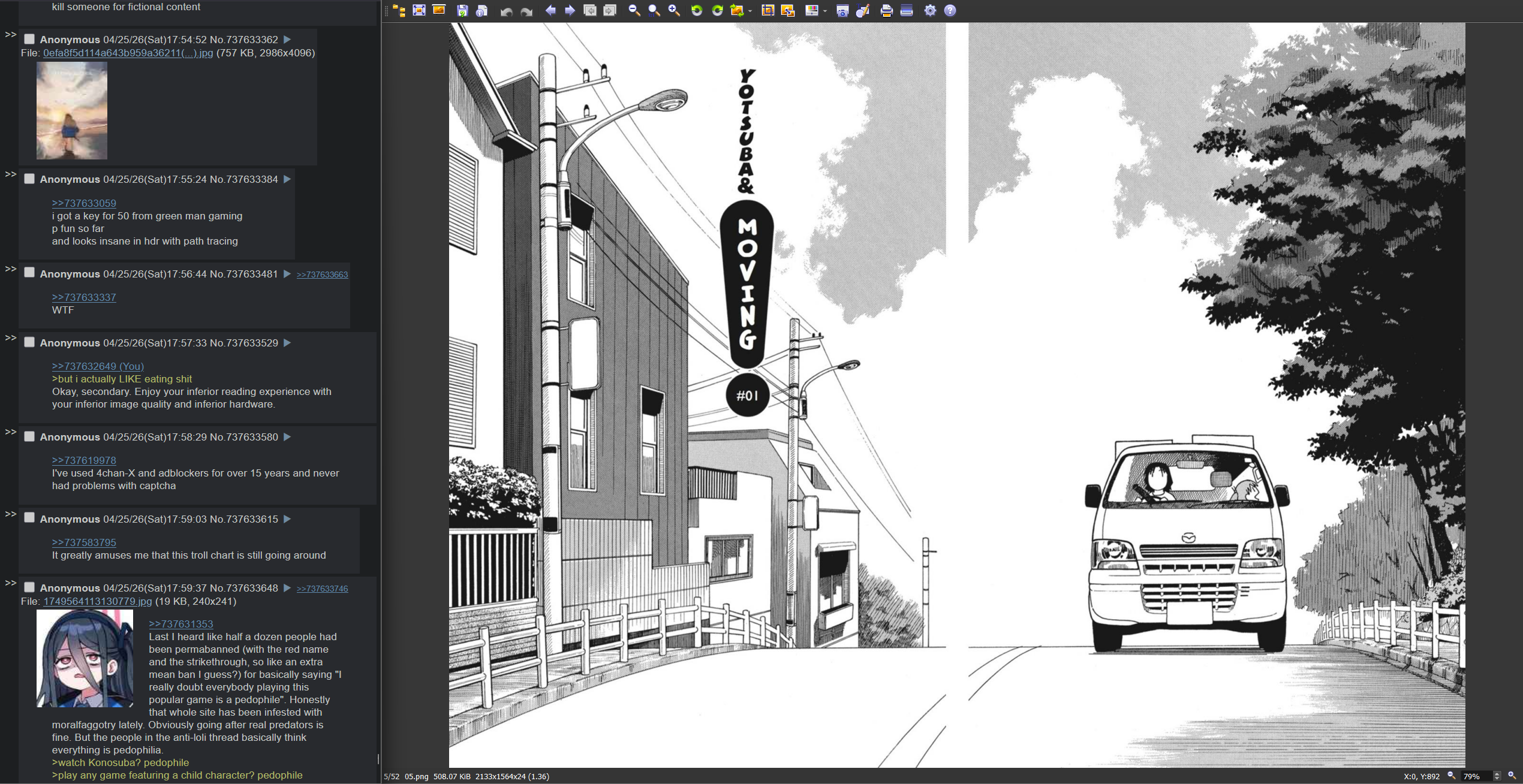The width and height of the screenshot is (1523, 784).
Task: Open the viewer settings gear
Action: [930, 11]
